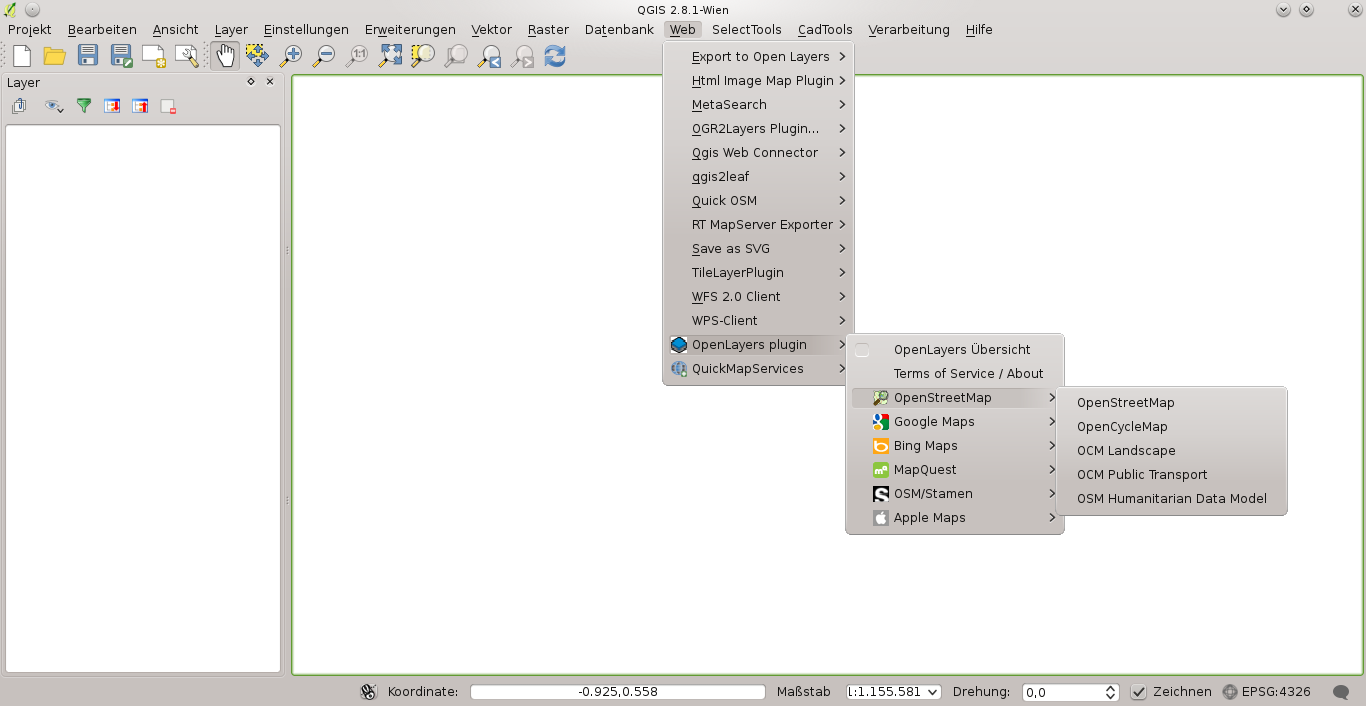
Task: Refresh the map canvas
Action: [555, 56]
